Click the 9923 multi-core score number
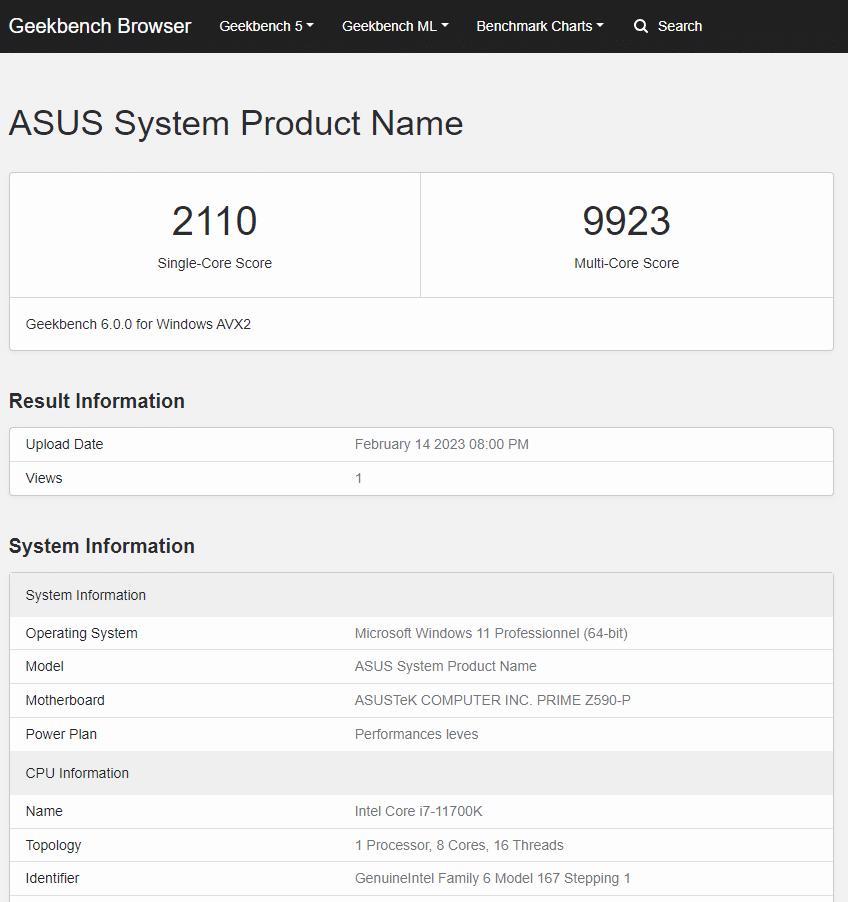 (627, 221)
